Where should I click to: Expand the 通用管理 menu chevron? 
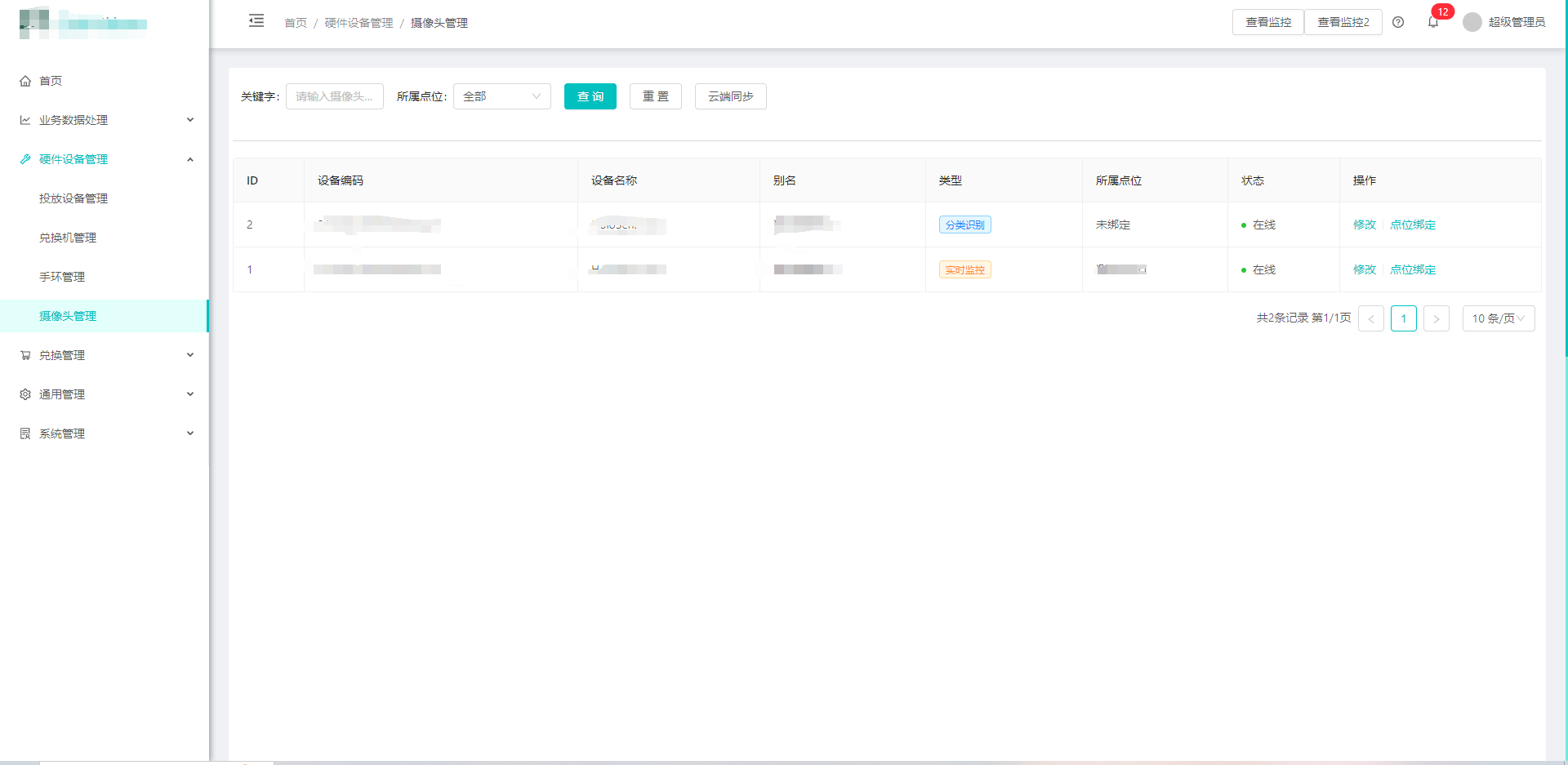[190, 394]
